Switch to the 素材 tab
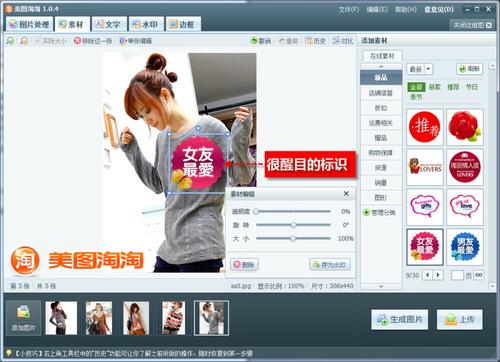 tap(72, 24)
